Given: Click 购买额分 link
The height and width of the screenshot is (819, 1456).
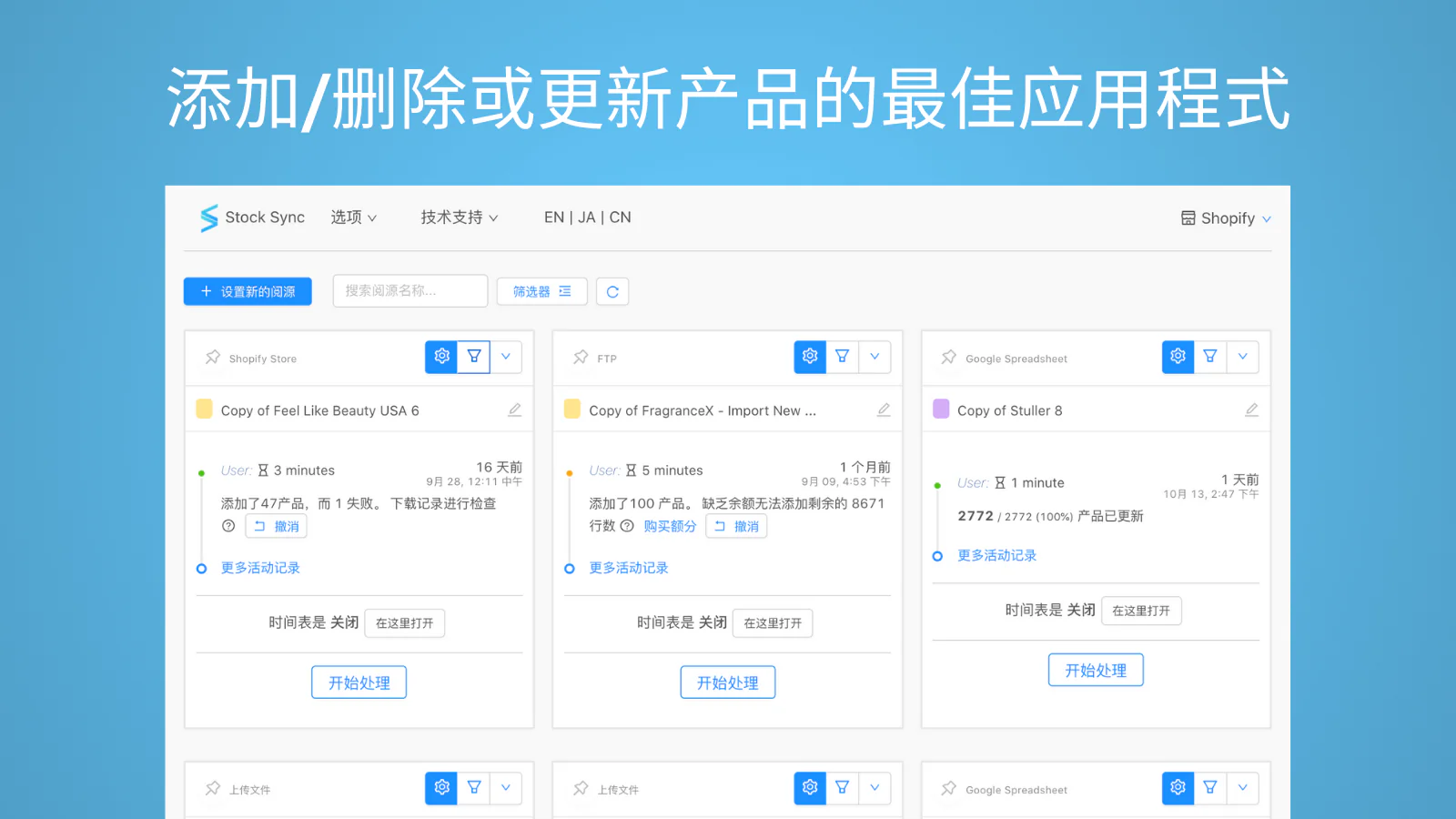Looking at the screenshot, I should (670, 526).
